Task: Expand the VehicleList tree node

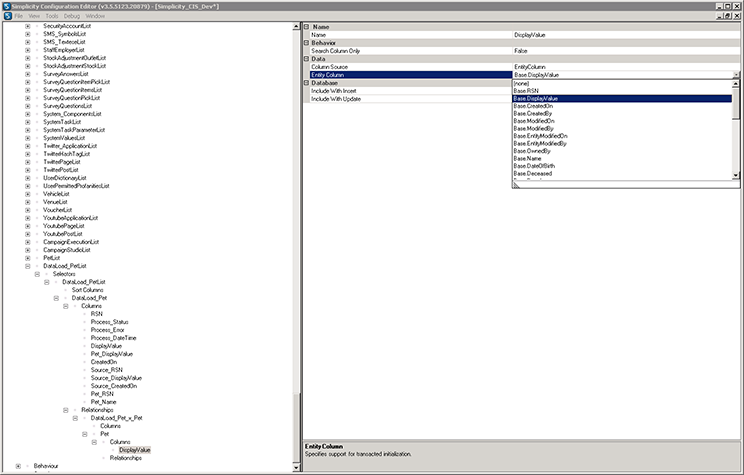Action: tap(28, 194)
